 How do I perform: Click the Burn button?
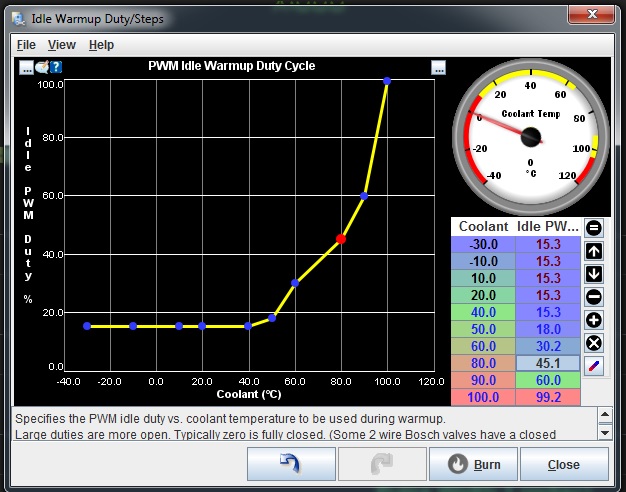tap(473, 465)
